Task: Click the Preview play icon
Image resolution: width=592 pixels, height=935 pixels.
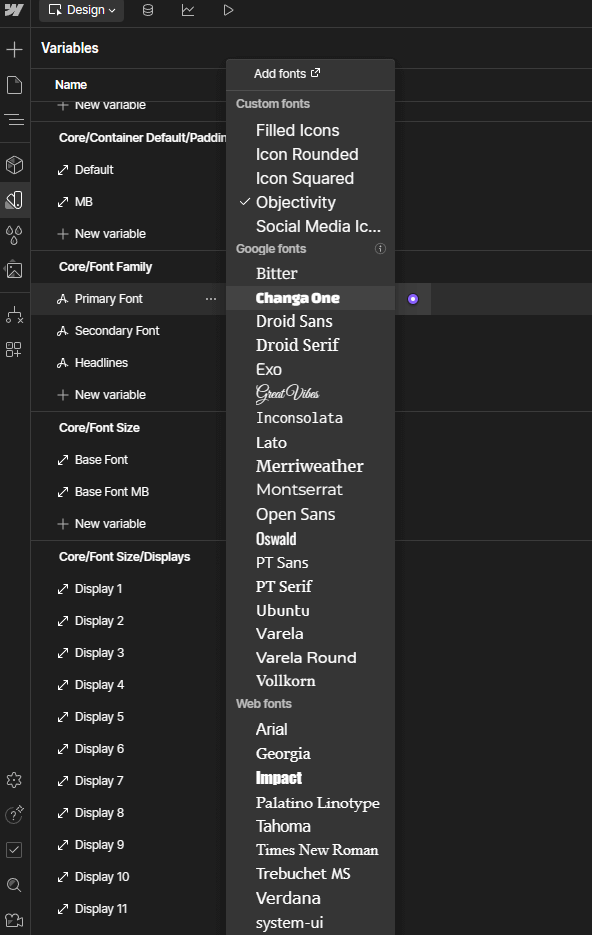Action: point(228,10)
